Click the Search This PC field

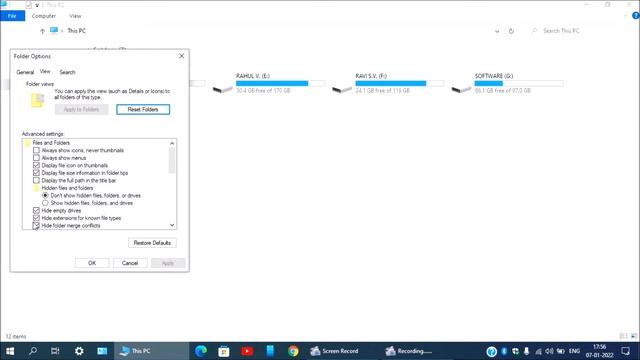561,31
